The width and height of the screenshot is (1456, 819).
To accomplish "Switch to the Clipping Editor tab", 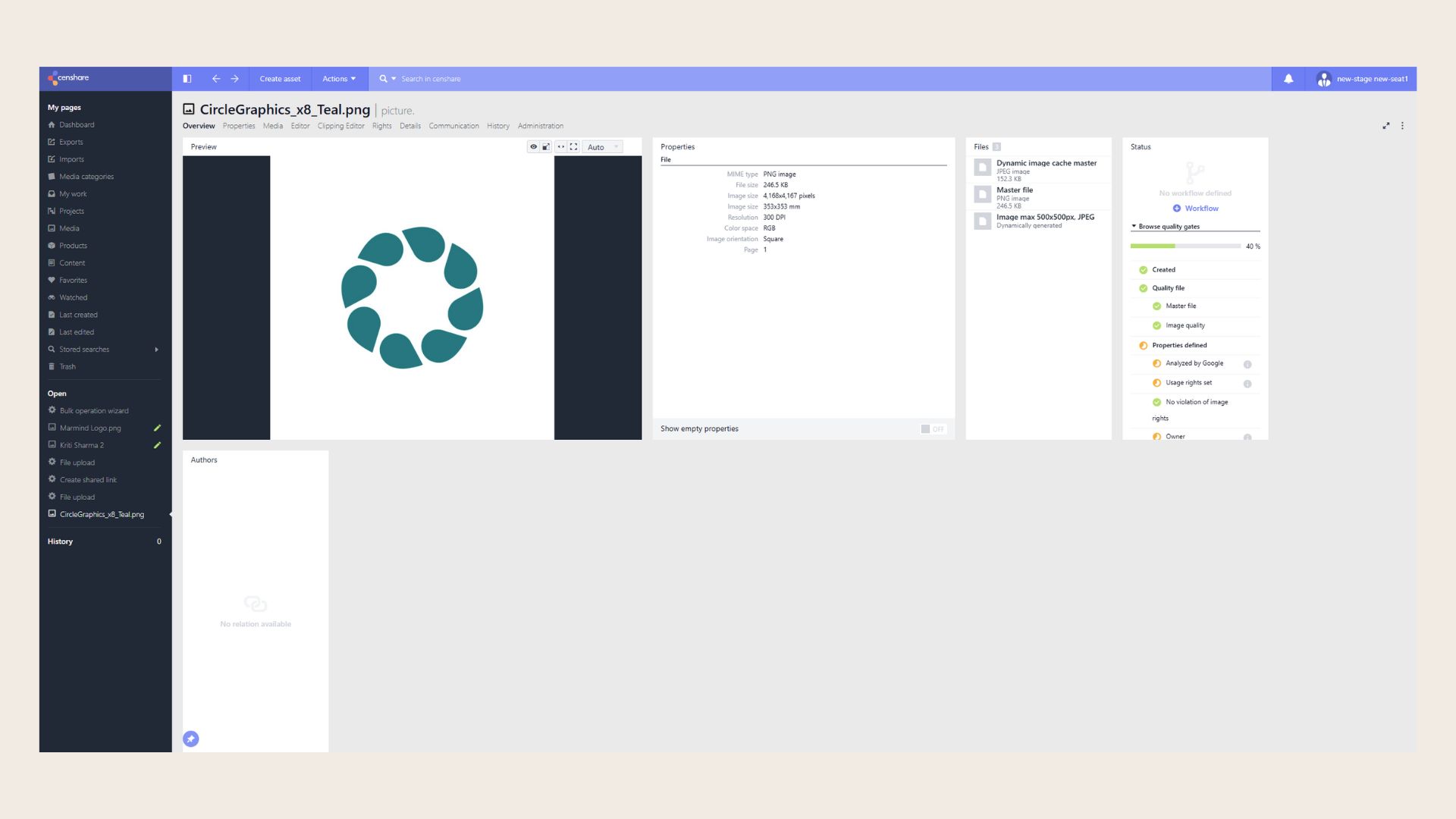I will (x=341, y=126).
